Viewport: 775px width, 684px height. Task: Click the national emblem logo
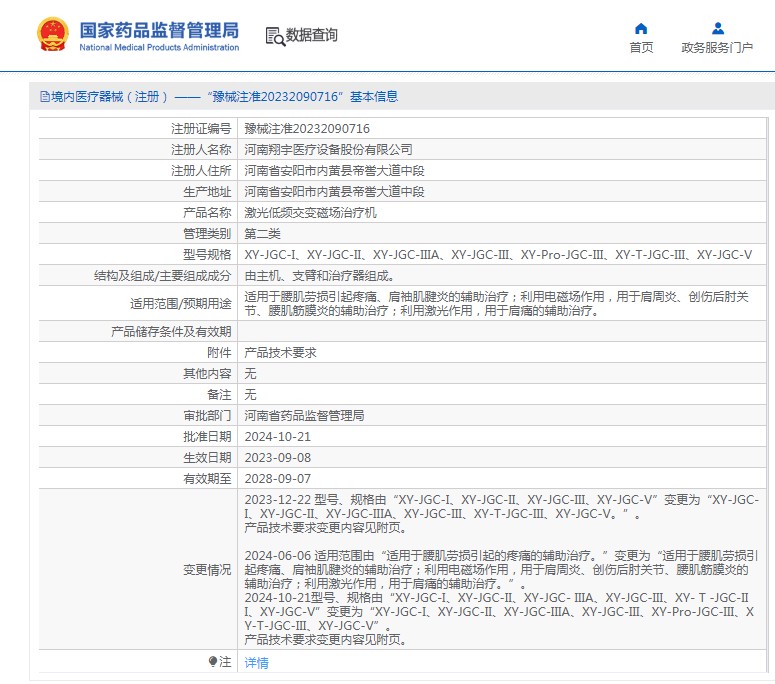point(50,34)
